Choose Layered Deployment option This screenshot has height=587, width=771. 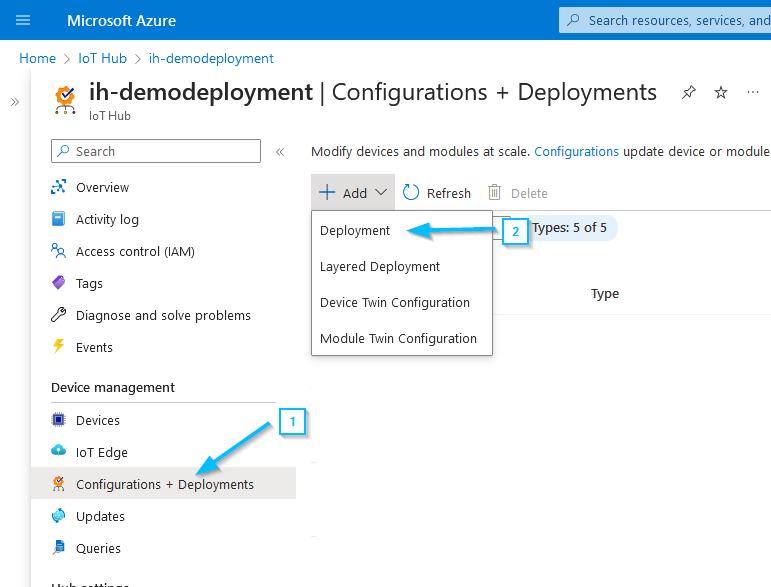[380, 266]
